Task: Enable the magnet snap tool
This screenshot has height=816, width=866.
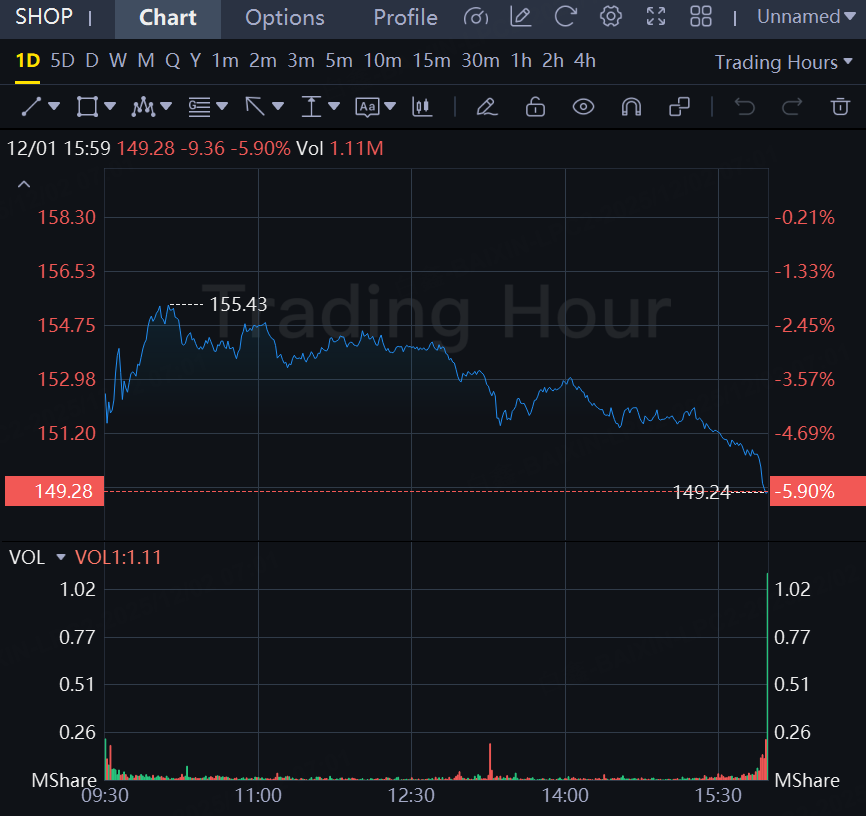Action: tap(631, 106)
